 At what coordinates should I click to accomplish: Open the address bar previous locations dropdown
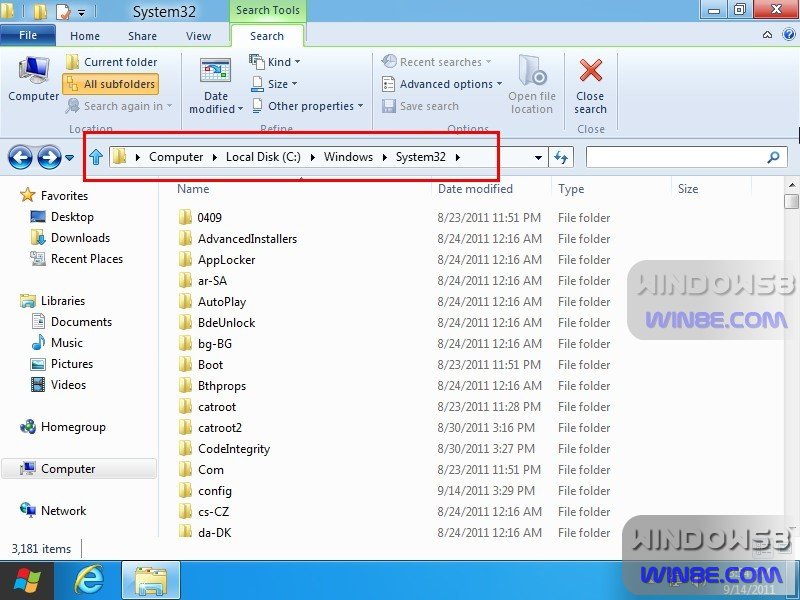538,158
